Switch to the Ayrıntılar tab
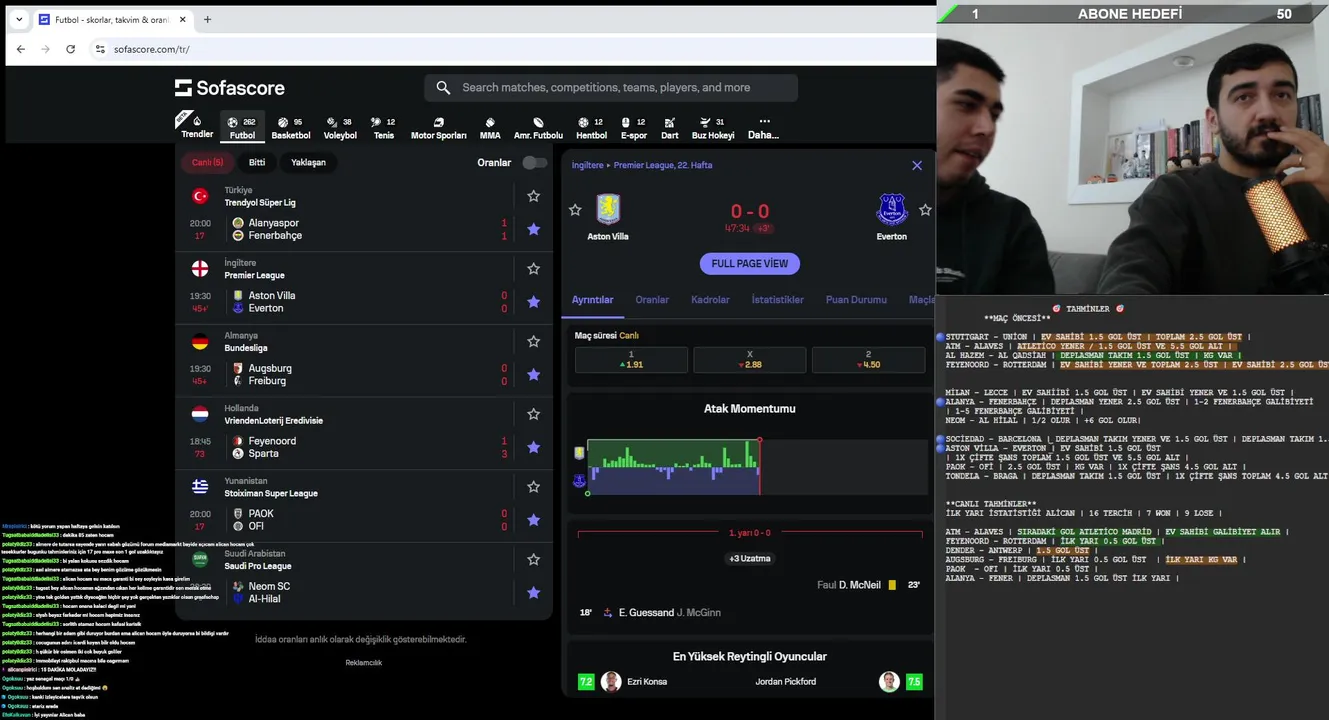1329x720 pixels. 592,300
